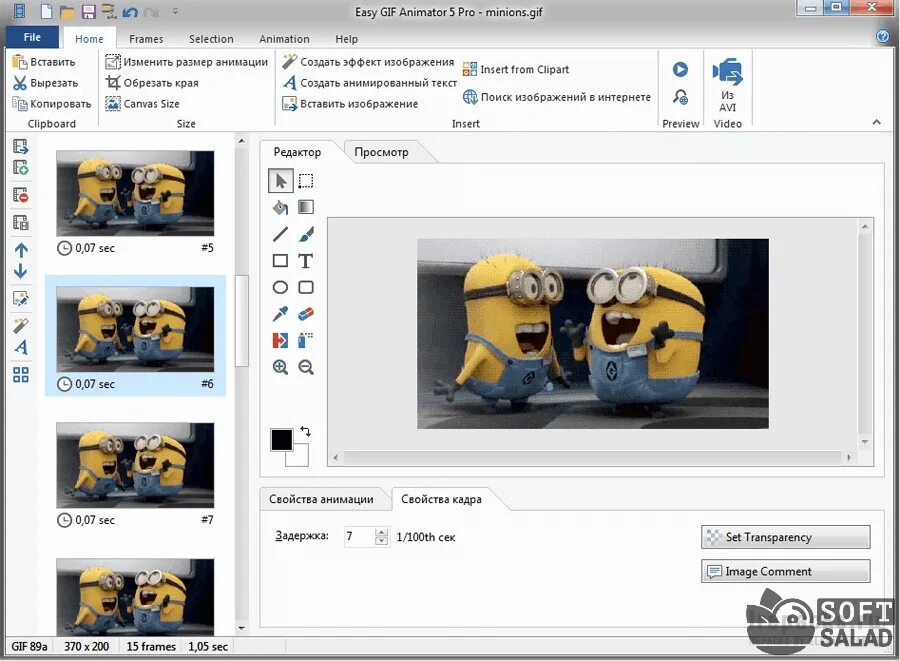Click the move frame down arrow
900x661 pixels.
point(21,271)
